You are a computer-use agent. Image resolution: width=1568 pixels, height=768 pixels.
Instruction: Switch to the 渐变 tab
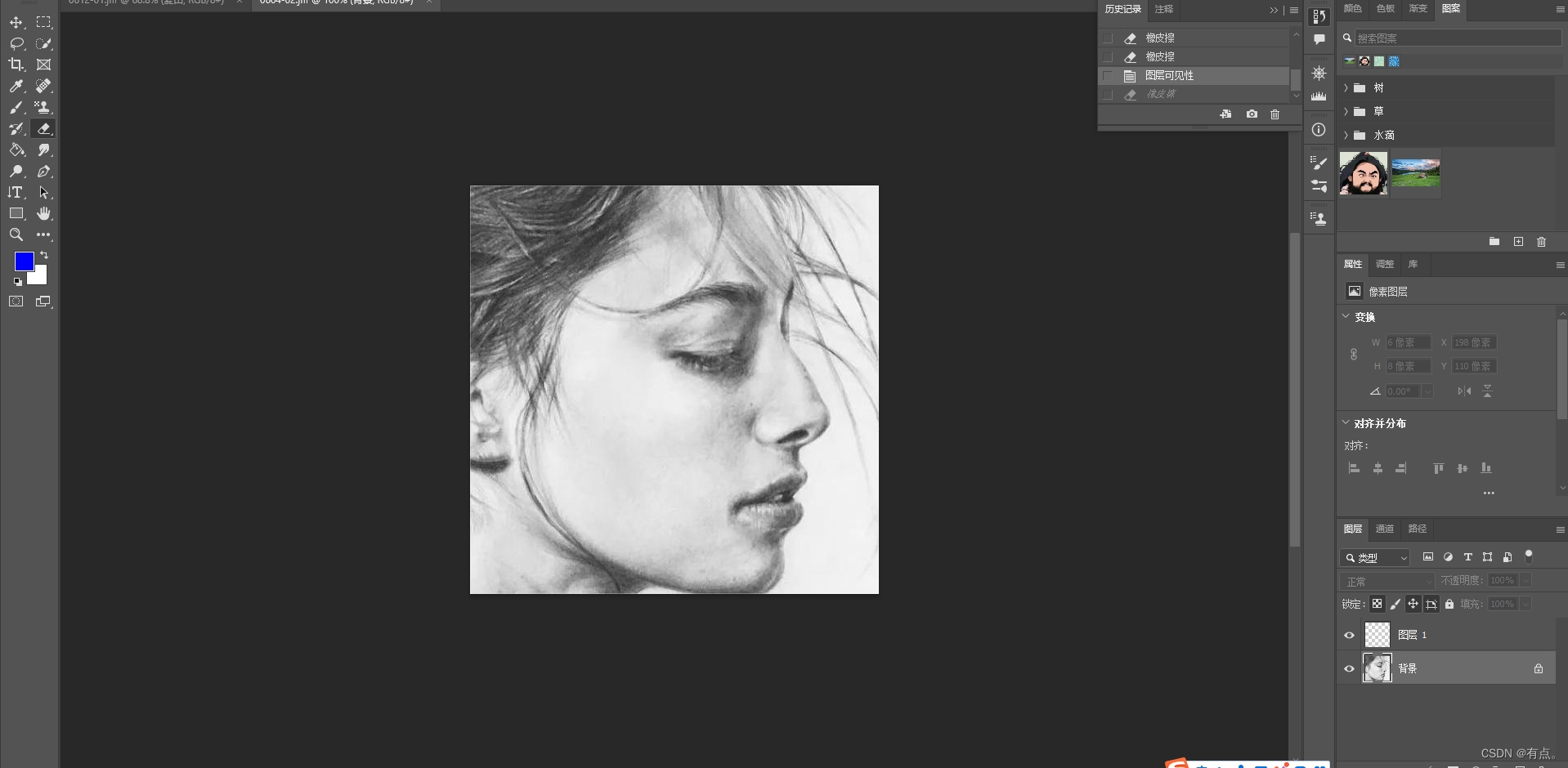[x=1418, y=8]
